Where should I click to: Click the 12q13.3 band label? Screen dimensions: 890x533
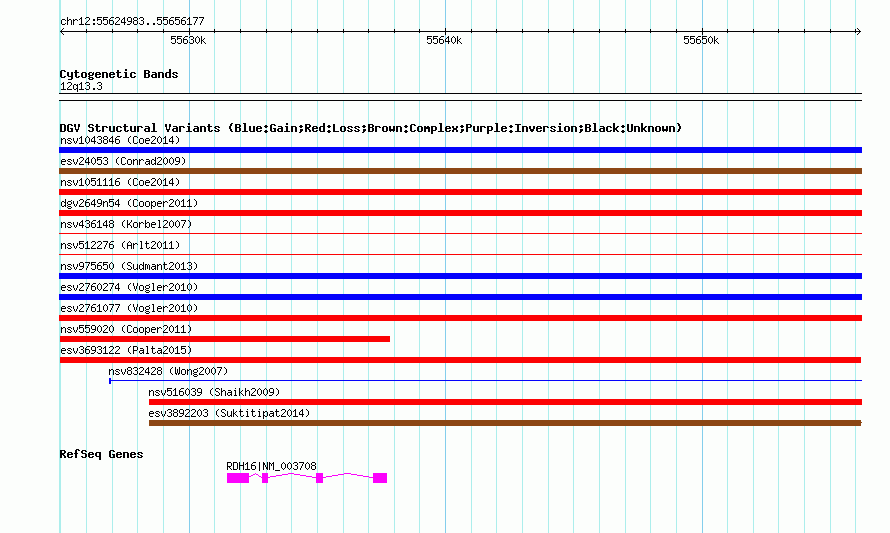pos(81,86)
